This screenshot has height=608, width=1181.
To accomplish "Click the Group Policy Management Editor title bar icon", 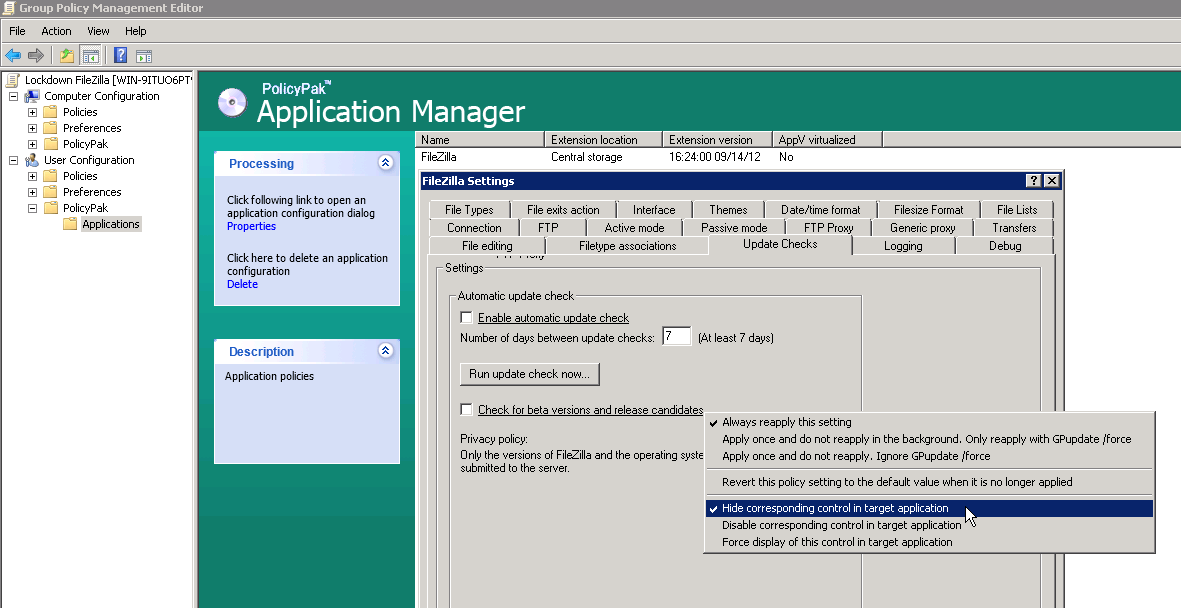I will coord(9,8).
